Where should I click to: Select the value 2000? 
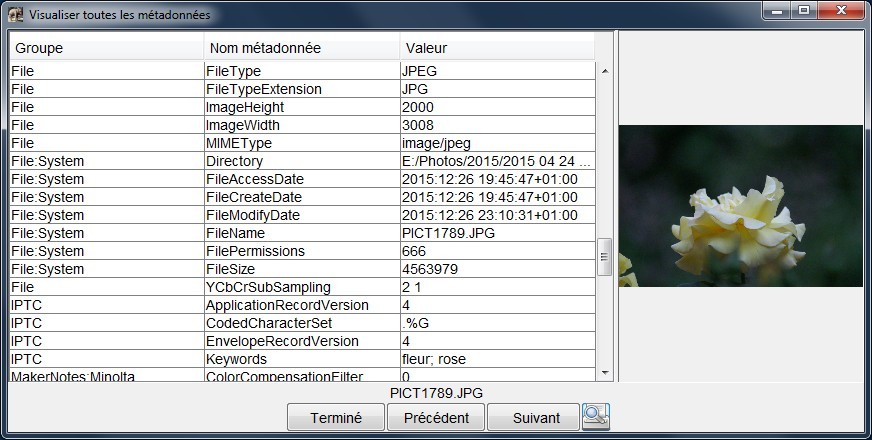click(498, 107)
